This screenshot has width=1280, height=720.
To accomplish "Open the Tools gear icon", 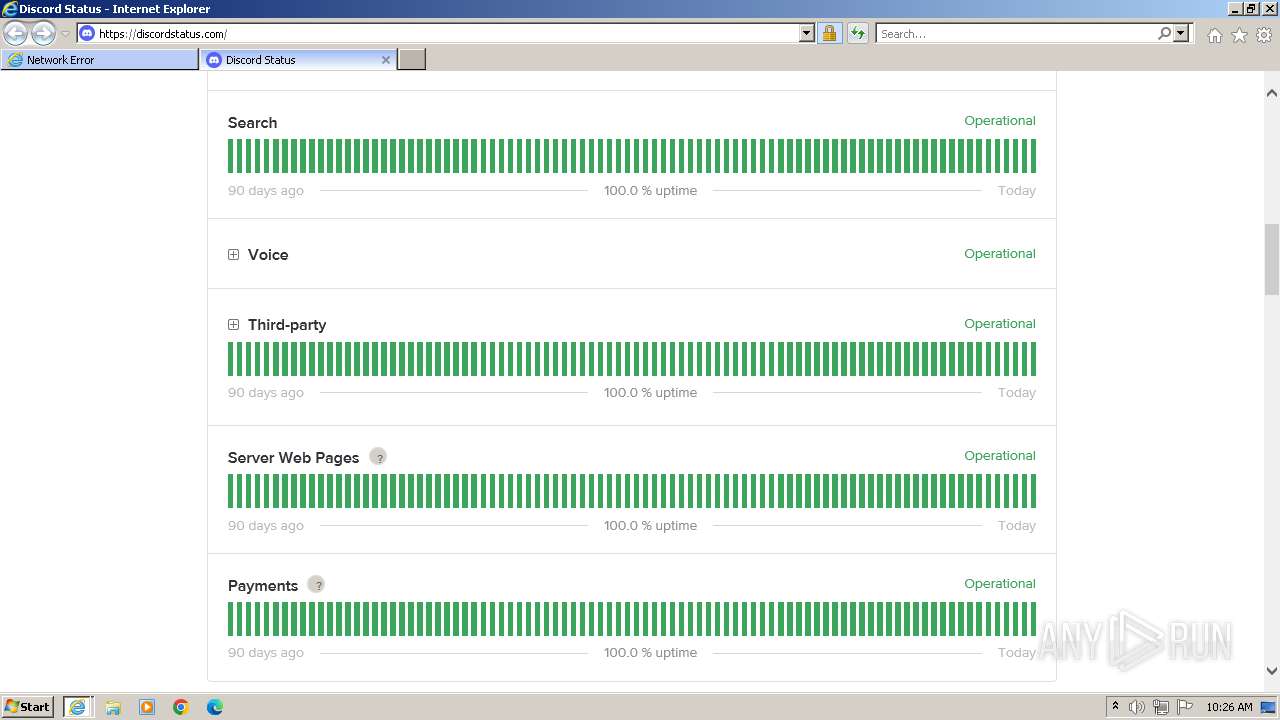I will [x=1264, y=35].
